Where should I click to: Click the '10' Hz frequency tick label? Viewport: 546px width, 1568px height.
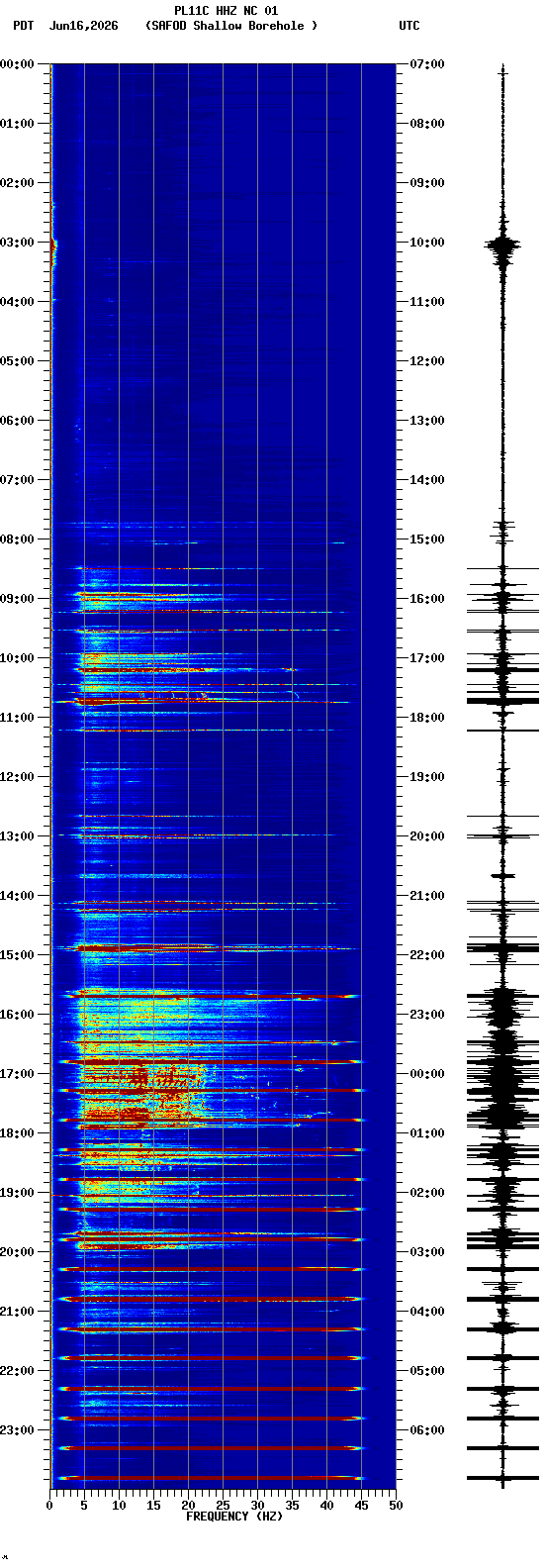119,1506
